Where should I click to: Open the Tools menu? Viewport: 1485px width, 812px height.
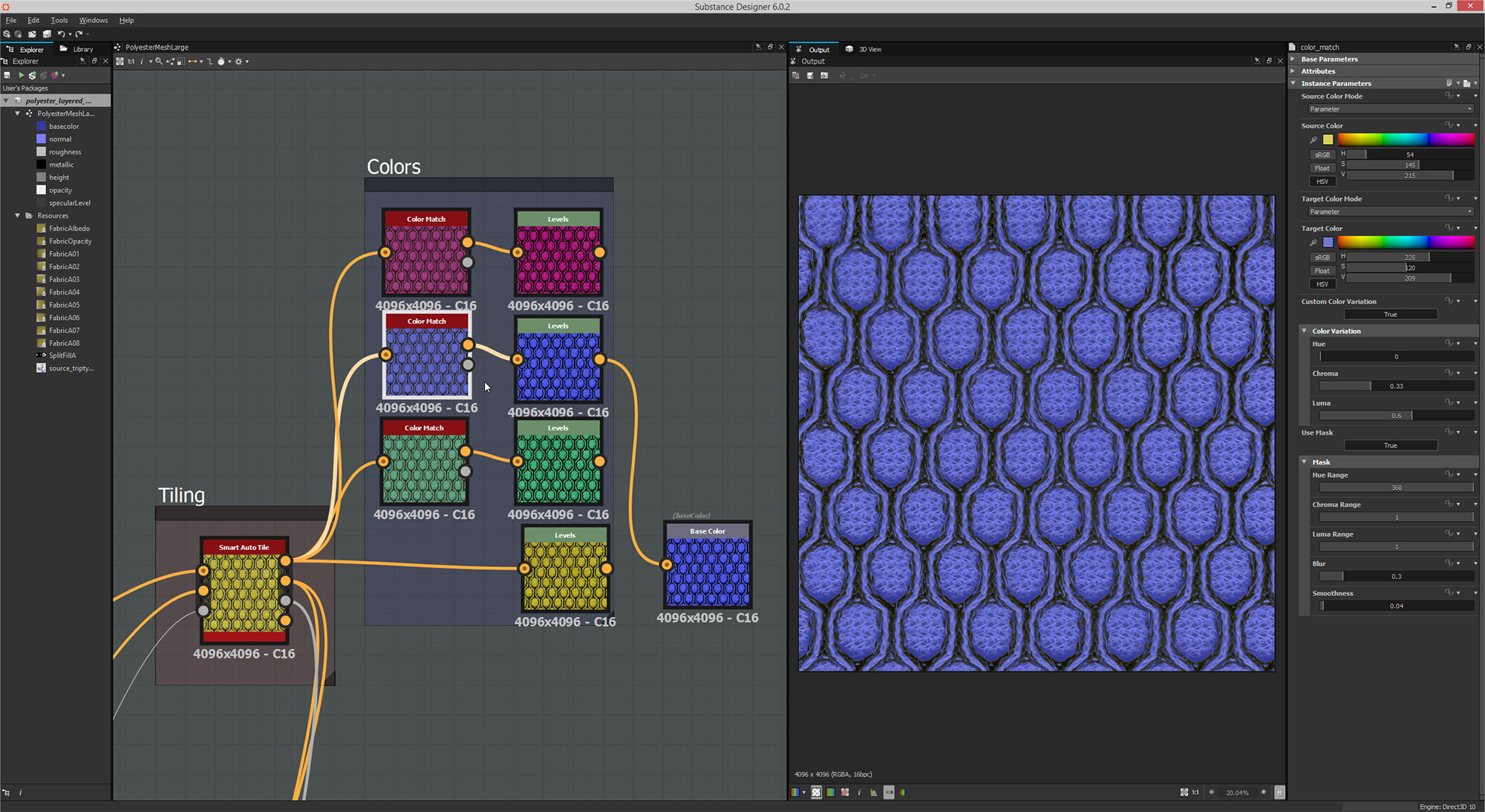tap(59, 20)
